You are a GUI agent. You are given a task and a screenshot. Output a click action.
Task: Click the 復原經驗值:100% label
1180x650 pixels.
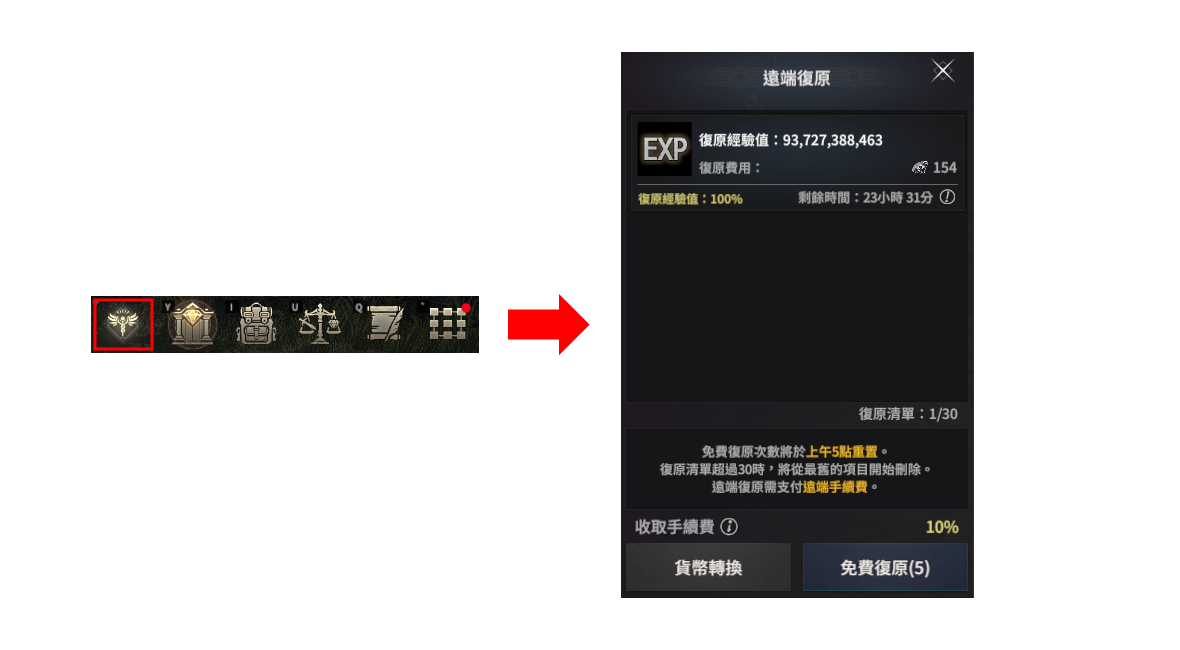click(690, 199)
